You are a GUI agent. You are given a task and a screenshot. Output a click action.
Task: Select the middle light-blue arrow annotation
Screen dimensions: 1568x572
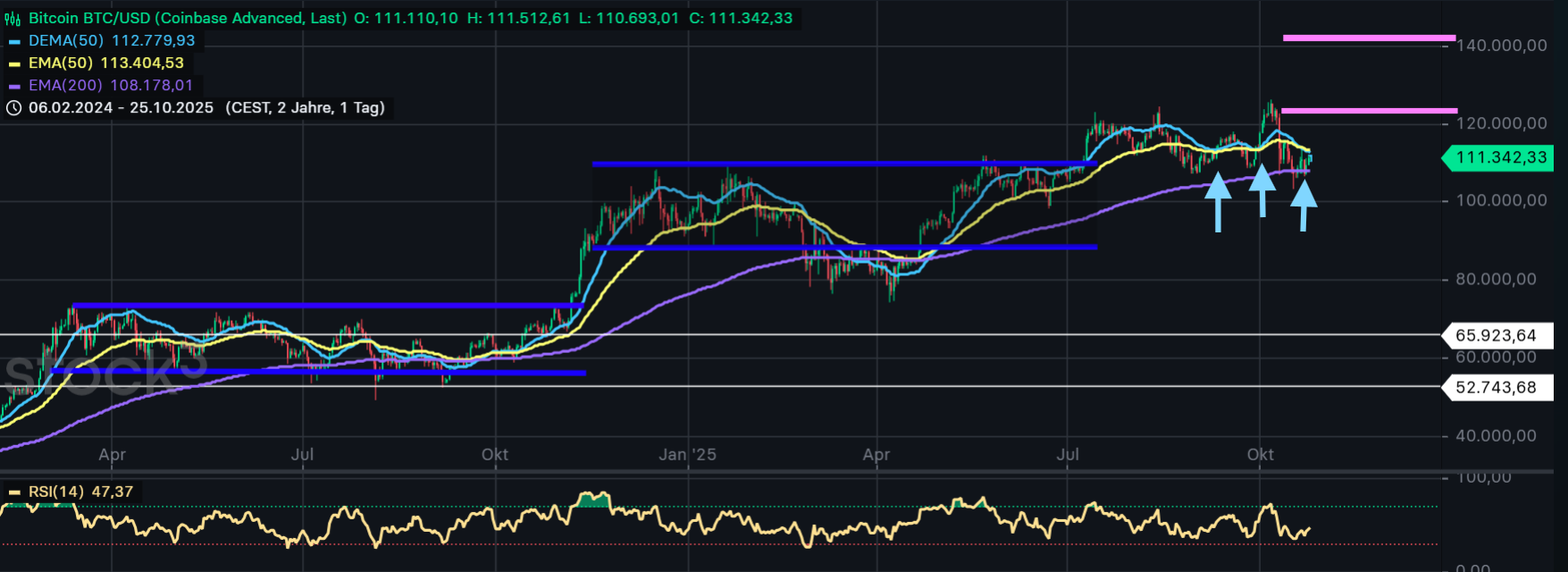pyautogui.click(x=1262, y=189)
